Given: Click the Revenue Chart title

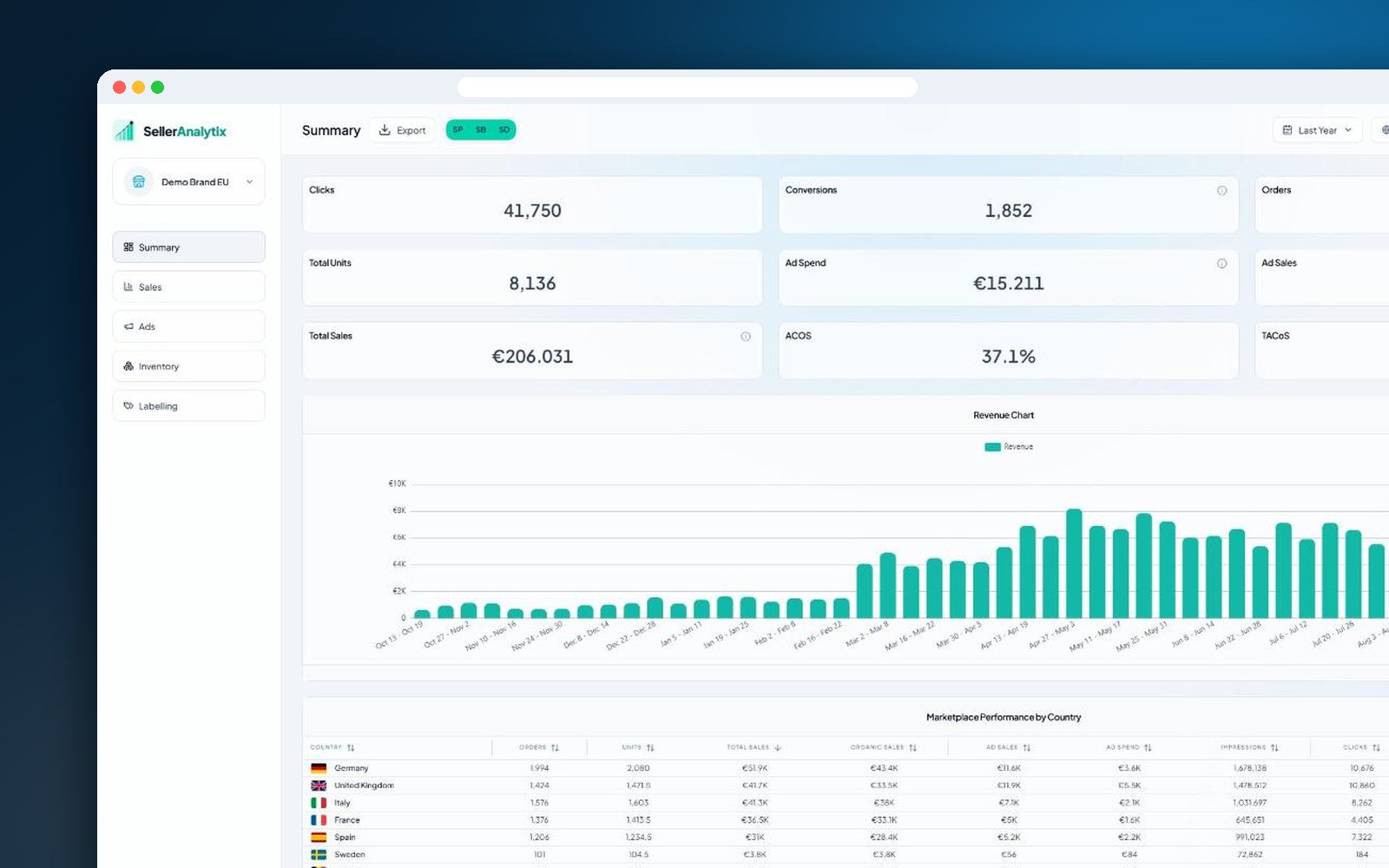Looking at the screenshot, I should tap(1004, 415).
